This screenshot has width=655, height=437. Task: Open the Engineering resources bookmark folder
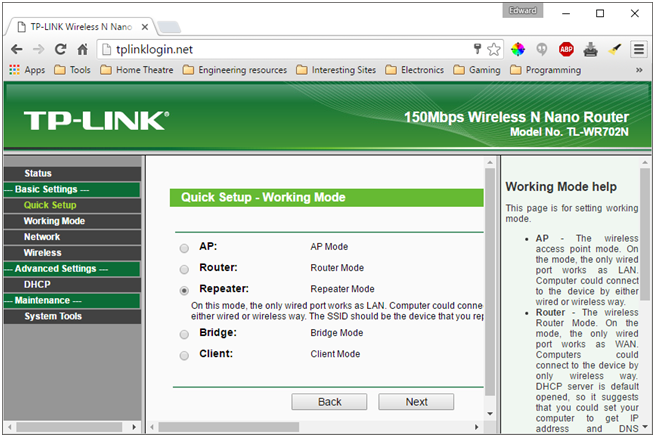[x=235, y=70]
